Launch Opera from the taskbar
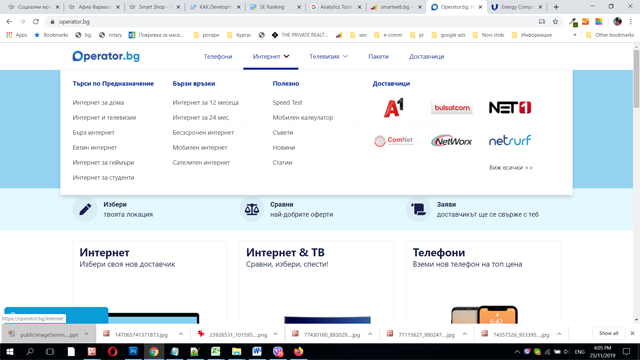Screen dimensions: 640x360 (x=112, y=351)
